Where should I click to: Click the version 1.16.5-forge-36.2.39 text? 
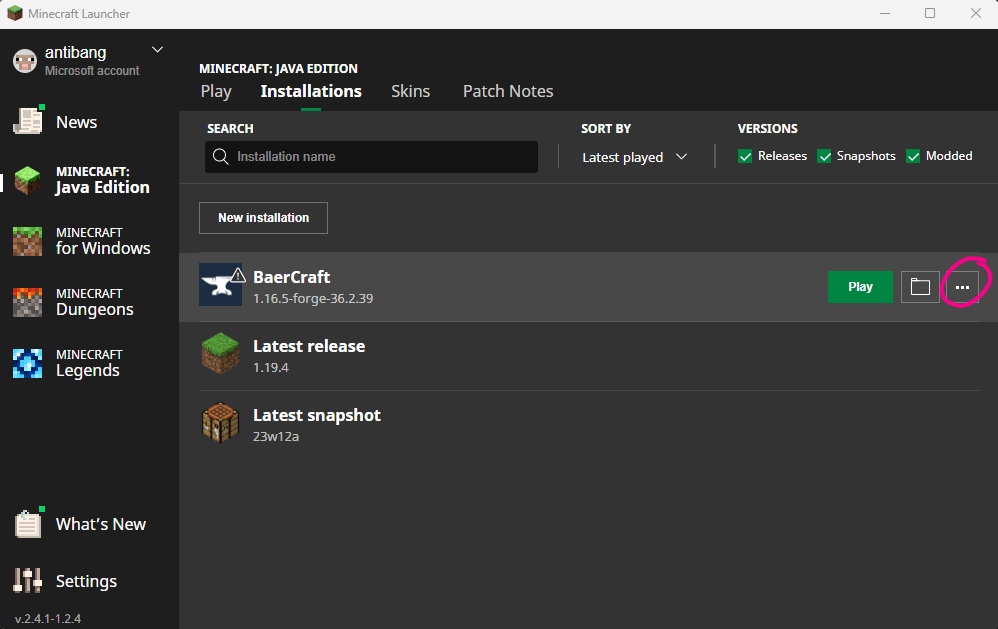tap(313, 299)
